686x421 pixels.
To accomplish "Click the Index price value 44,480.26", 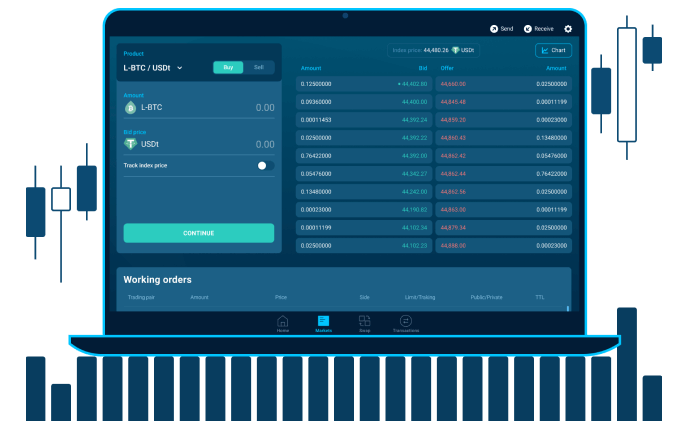I will [x=436, y=50].
